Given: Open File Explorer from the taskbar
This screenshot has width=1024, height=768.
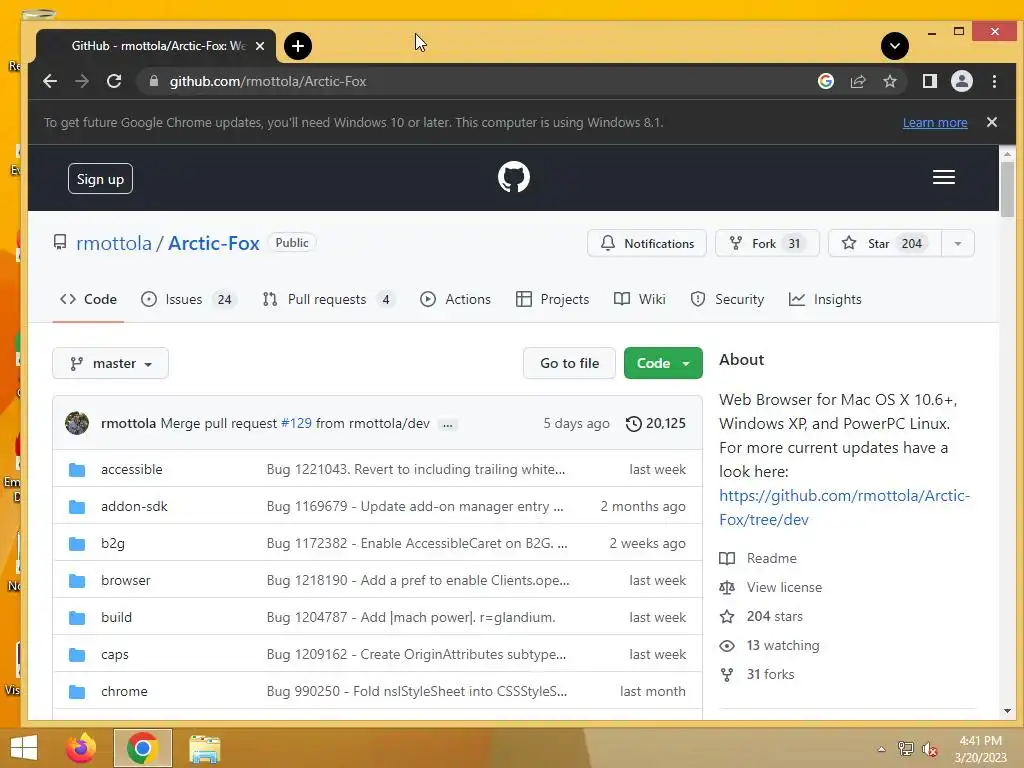Looking at the screenshot, I should pyautogui.click(x=204, y=748).
